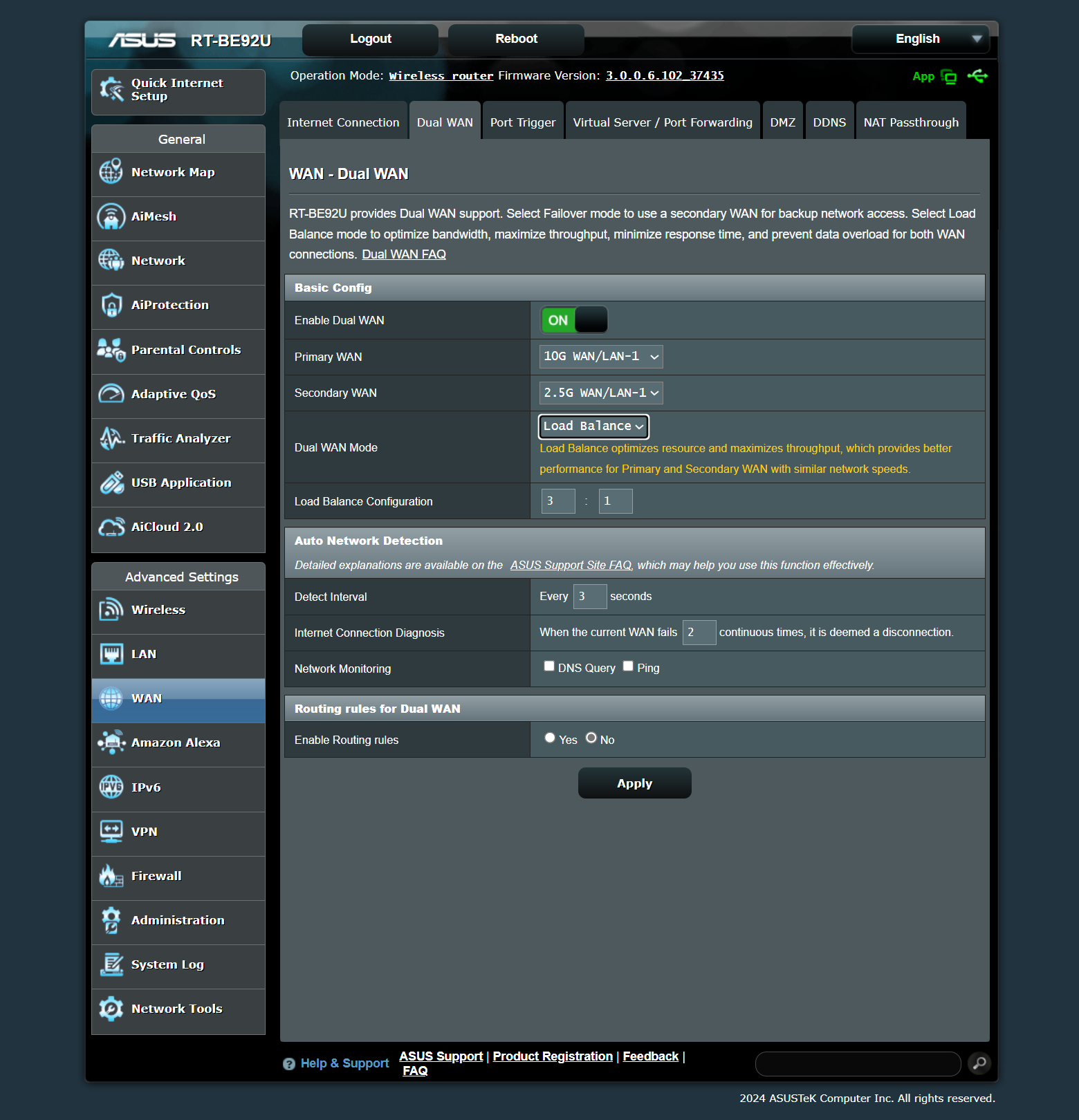This screenshot has height=1120, width=1079.
Task: Click the Wireless router operation mode link
Action: pos(441,76)
